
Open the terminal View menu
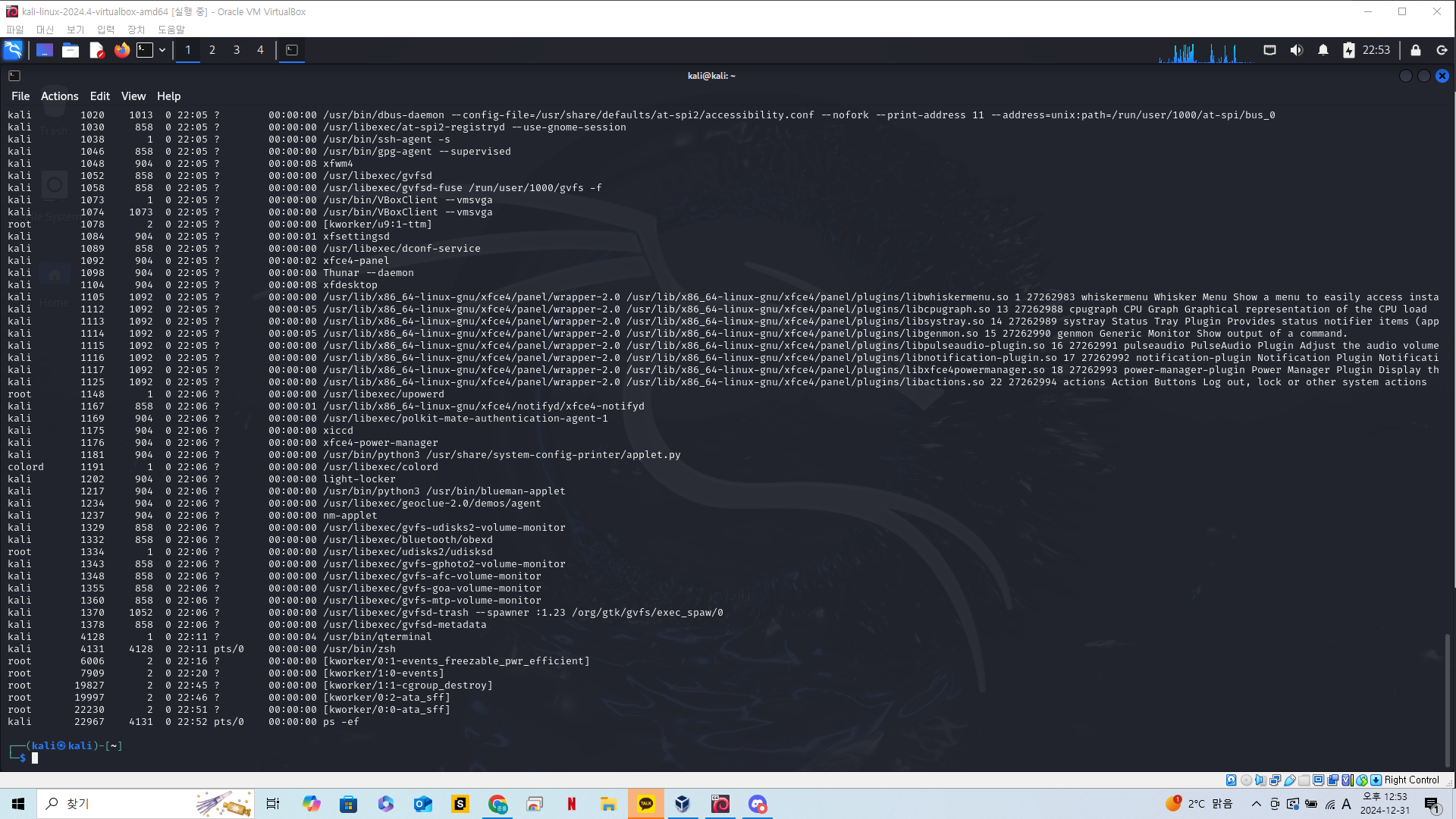pos(133,96)
